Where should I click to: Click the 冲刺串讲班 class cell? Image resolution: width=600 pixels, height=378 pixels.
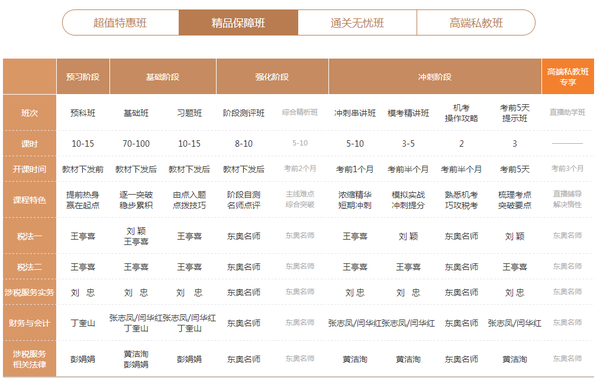tap(355, 113)
